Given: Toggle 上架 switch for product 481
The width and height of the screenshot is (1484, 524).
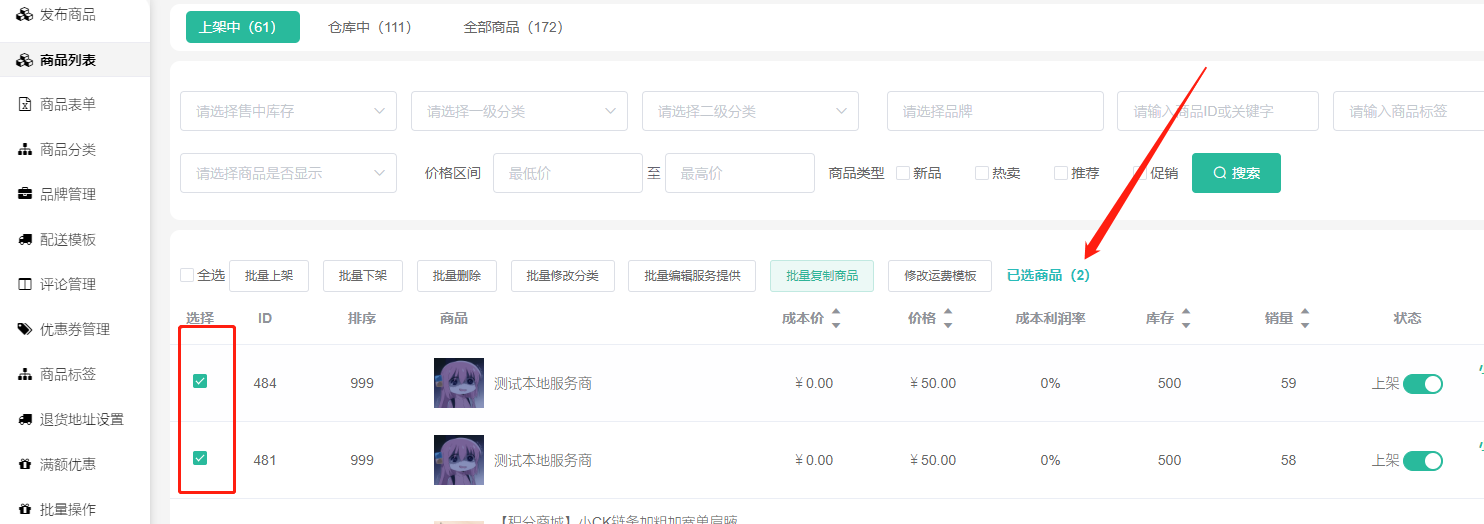Looking at the screenshot, I should click(x=1422, y=461).
